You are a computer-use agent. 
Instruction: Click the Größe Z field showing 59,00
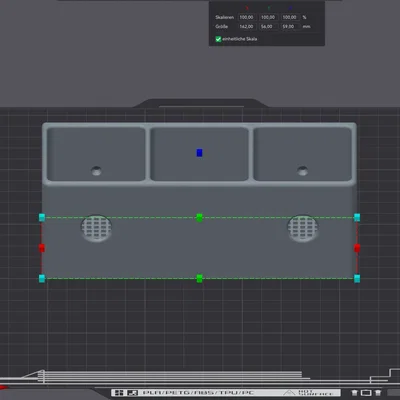(289, 26)
